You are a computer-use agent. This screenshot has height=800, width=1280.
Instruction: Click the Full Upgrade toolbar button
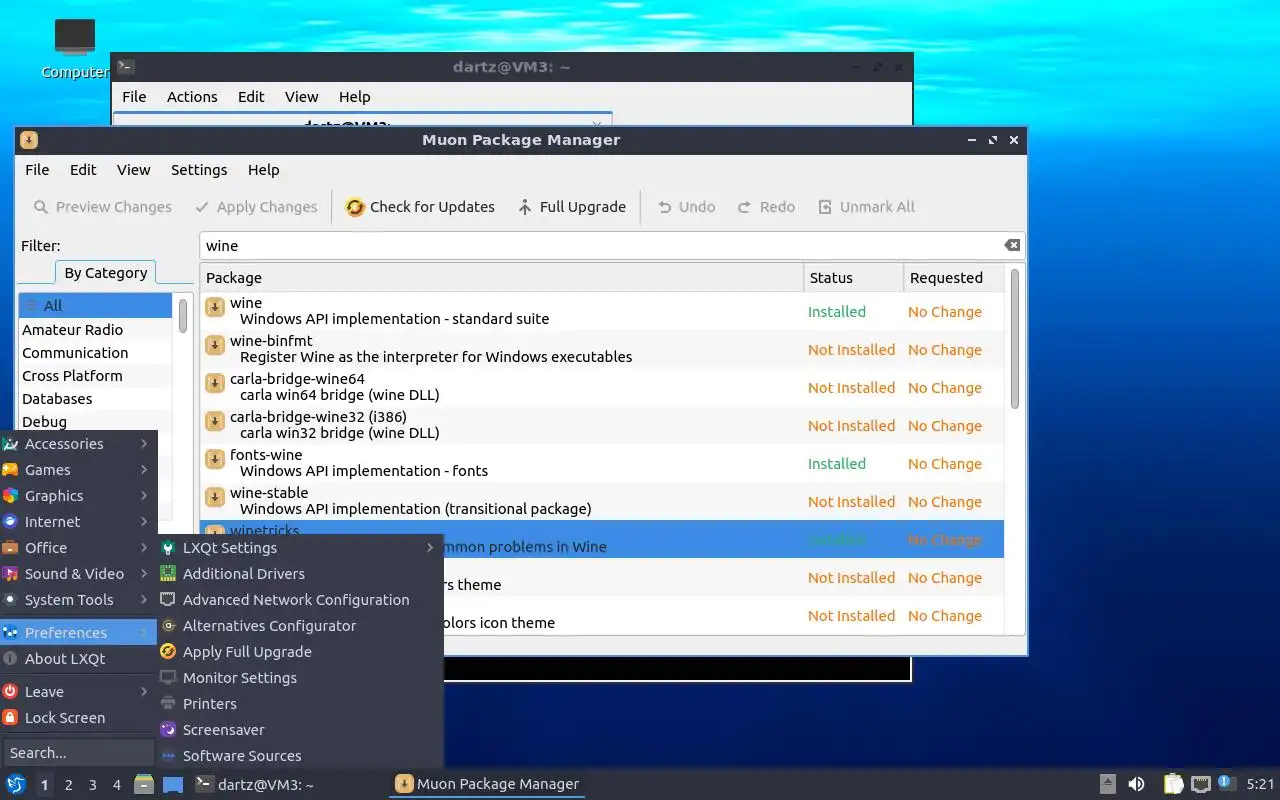(572, 207)
